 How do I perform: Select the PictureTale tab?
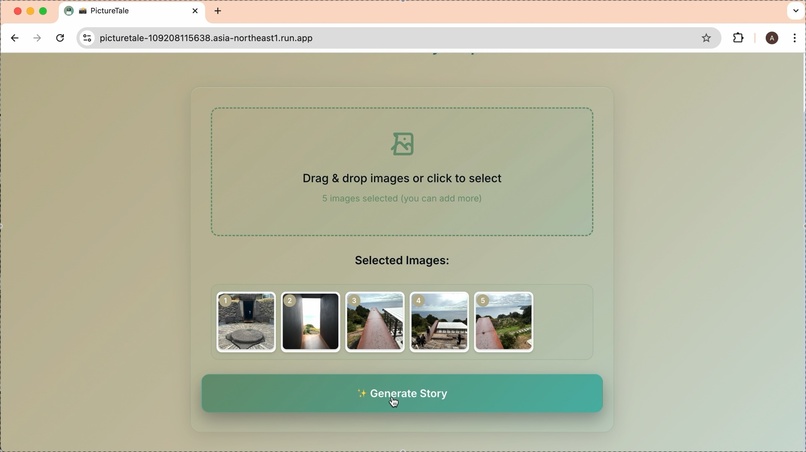point(132,11)
